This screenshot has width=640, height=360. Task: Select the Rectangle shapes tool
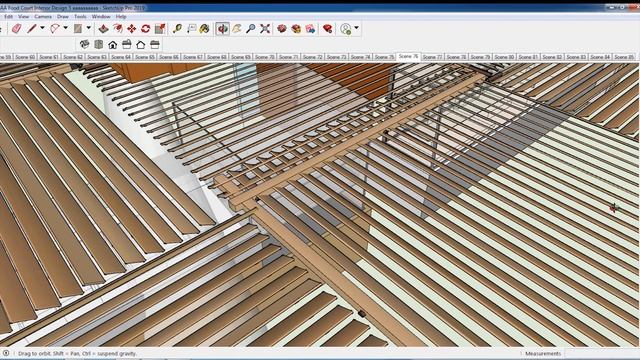click(x=78, y=29)
